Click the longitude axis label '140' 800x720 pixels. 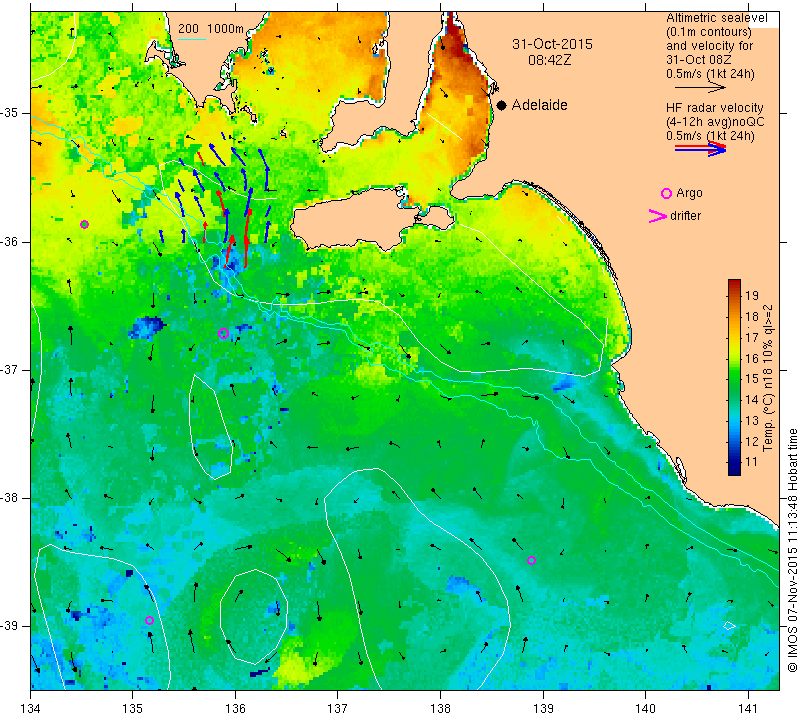pos(645,708)
